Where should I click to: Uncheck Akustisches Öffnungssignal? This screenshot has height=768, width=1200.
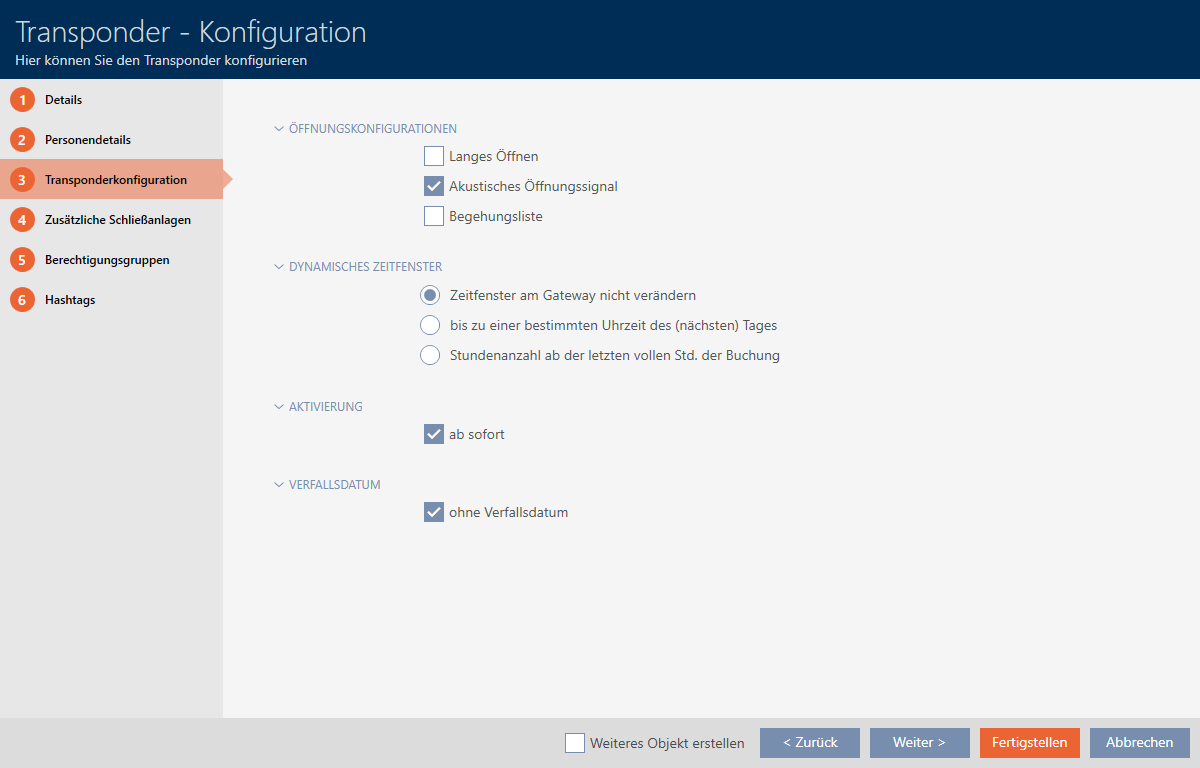point(433,186)
